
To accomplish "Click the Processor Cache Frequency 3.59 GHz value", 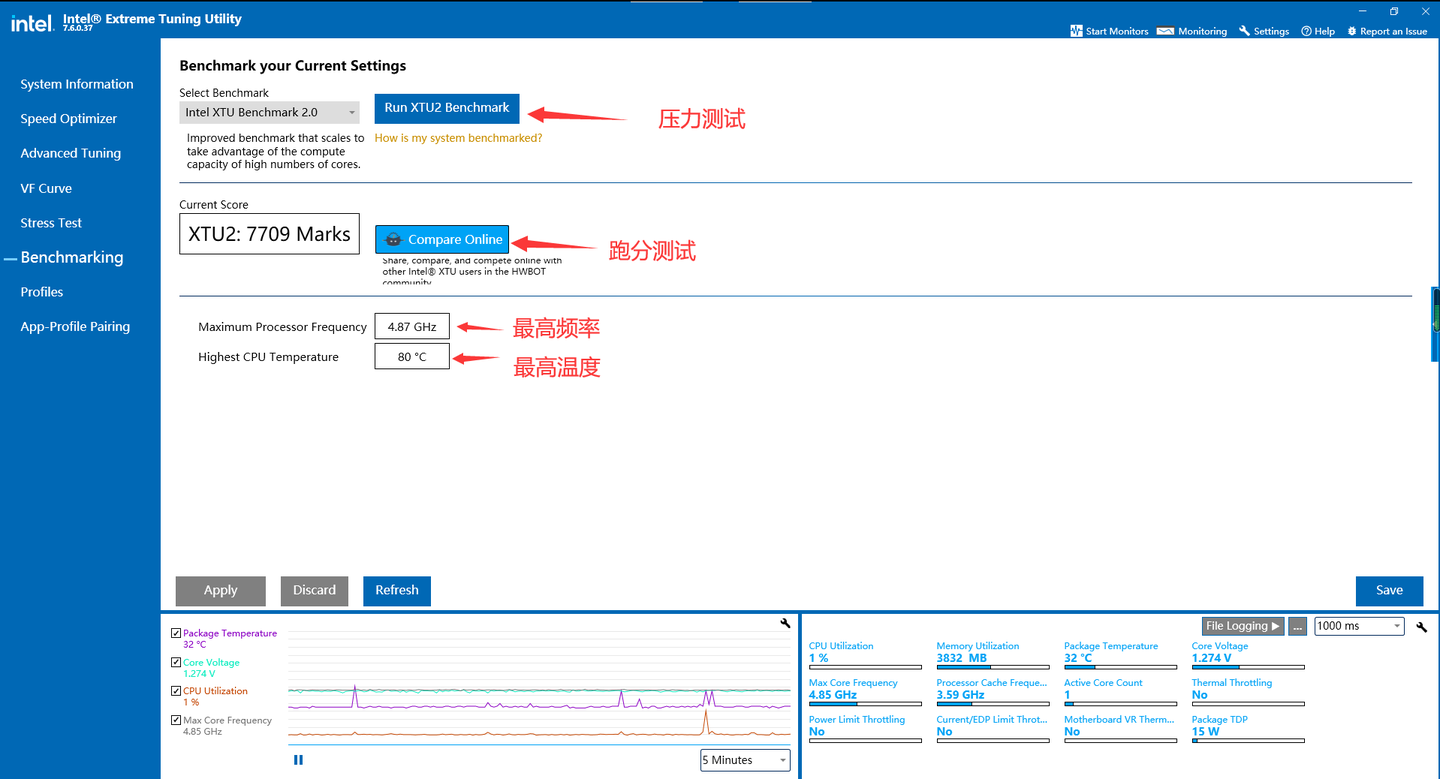I will (x=961, y=695).
